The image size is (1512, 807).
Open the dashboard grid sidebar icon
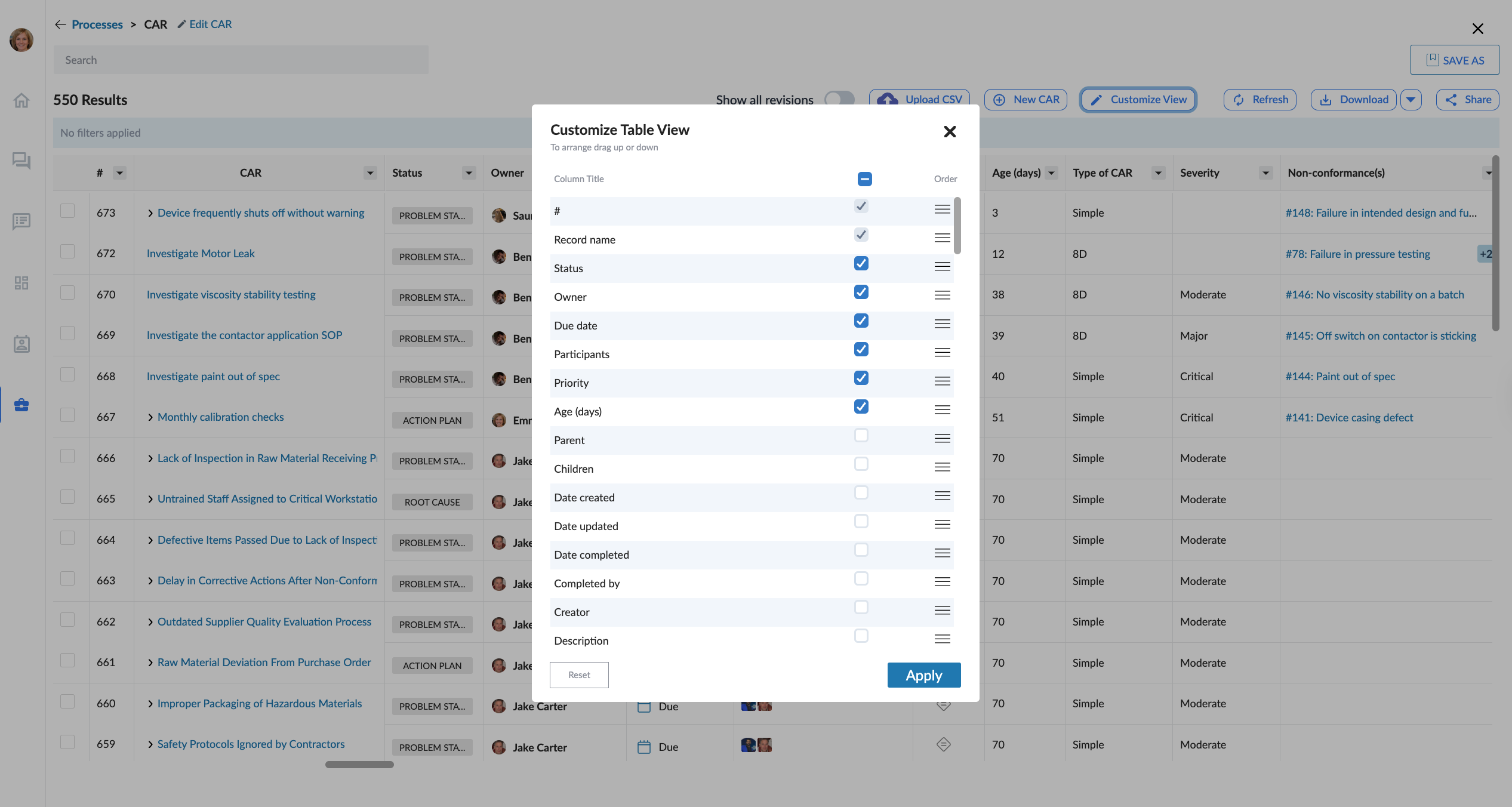[x=21, y=282]
